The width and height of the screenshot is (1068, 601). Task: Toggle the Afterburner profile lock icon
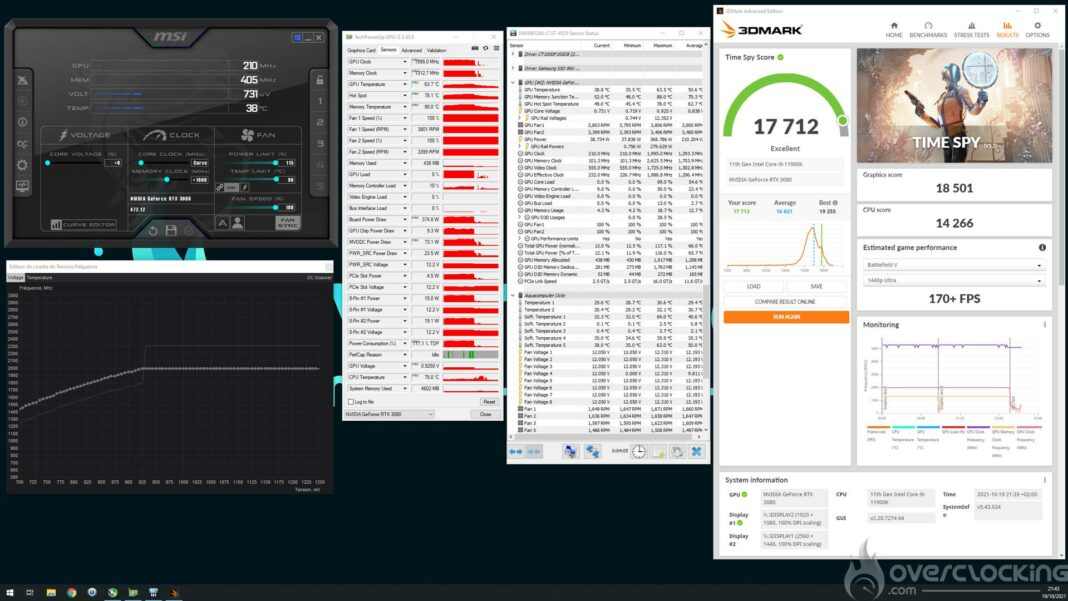point(319,80)
